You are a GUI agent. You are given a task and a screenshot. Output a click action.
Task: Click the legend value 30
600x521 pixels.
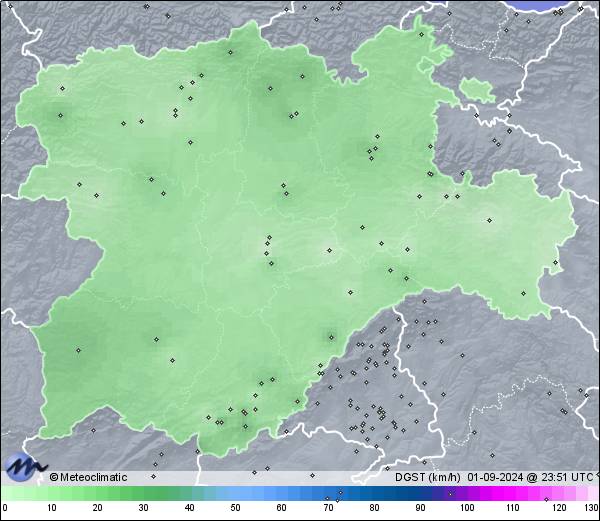click(143, 508)
